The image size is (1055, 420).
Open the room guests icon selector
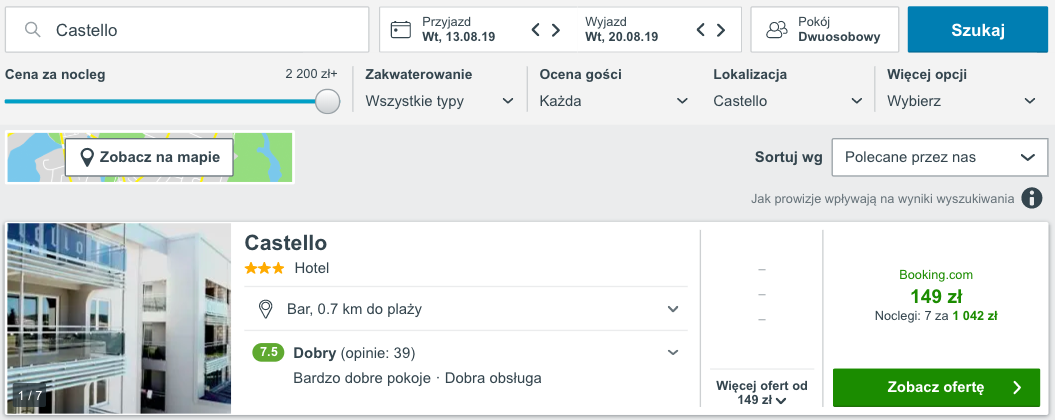[x=776, y=30]
